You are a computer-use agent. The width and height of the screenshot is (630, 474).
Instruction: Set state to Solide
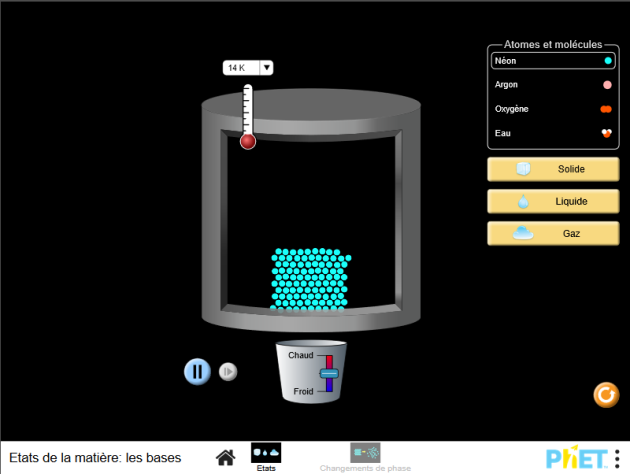553,169
